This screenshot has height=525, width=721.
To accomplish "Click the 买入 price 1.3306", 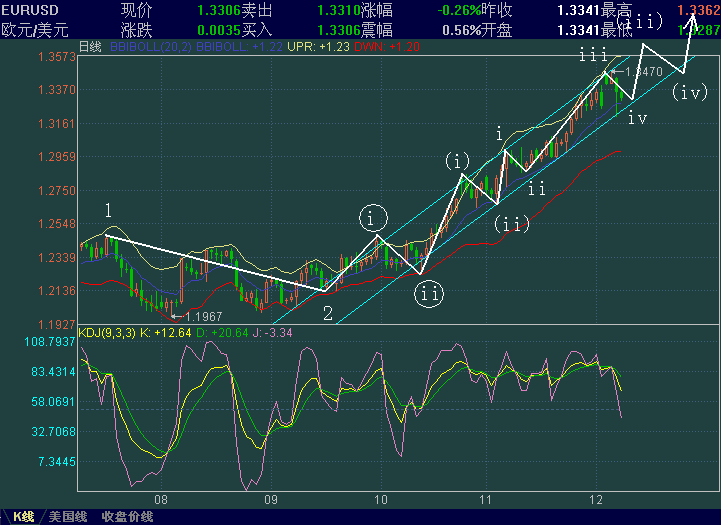I will (x=339, y=30).
